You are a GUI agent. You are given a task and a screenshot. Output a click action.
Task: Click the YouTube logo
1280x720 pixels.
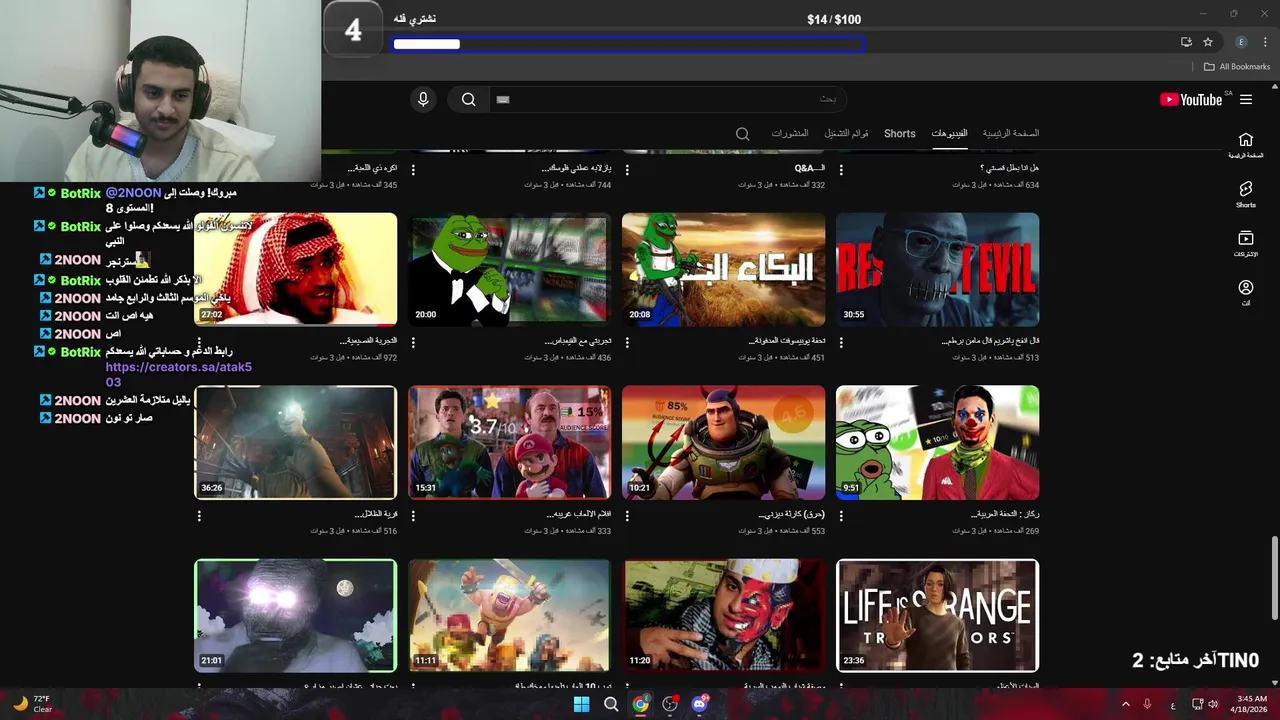pyautogui.click(x=1191, y=99)
